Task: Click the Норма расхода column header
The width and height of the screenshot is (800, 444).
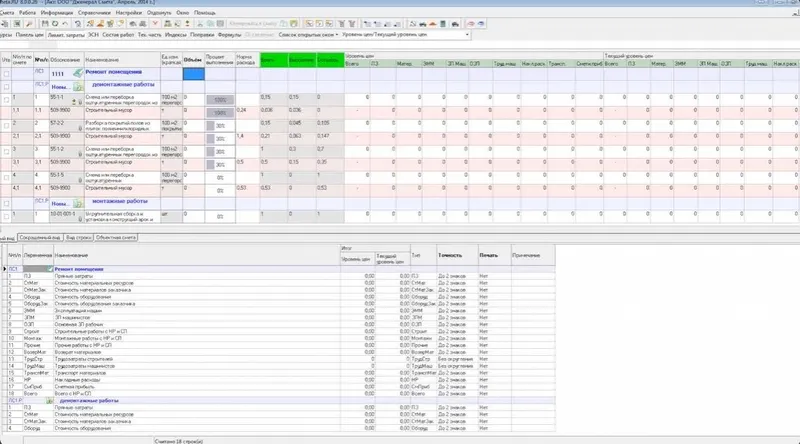Action: tap(247, 60)
